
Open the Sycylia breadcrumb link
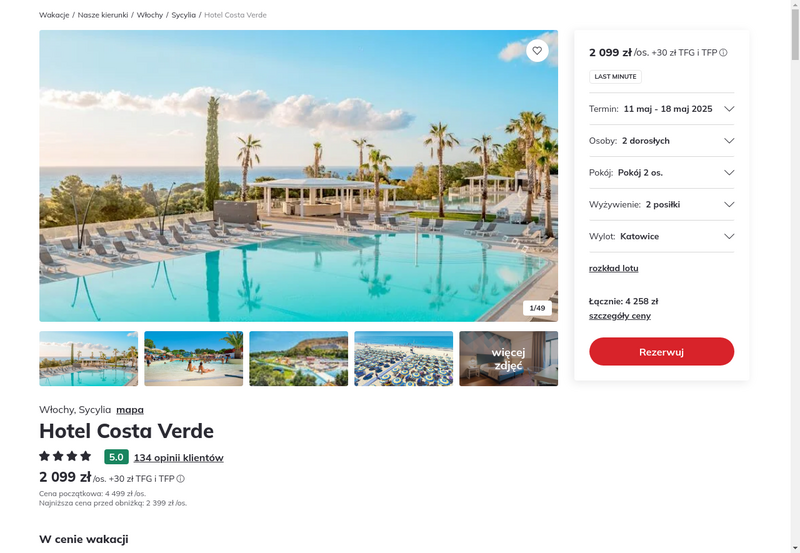click(184, 15)
